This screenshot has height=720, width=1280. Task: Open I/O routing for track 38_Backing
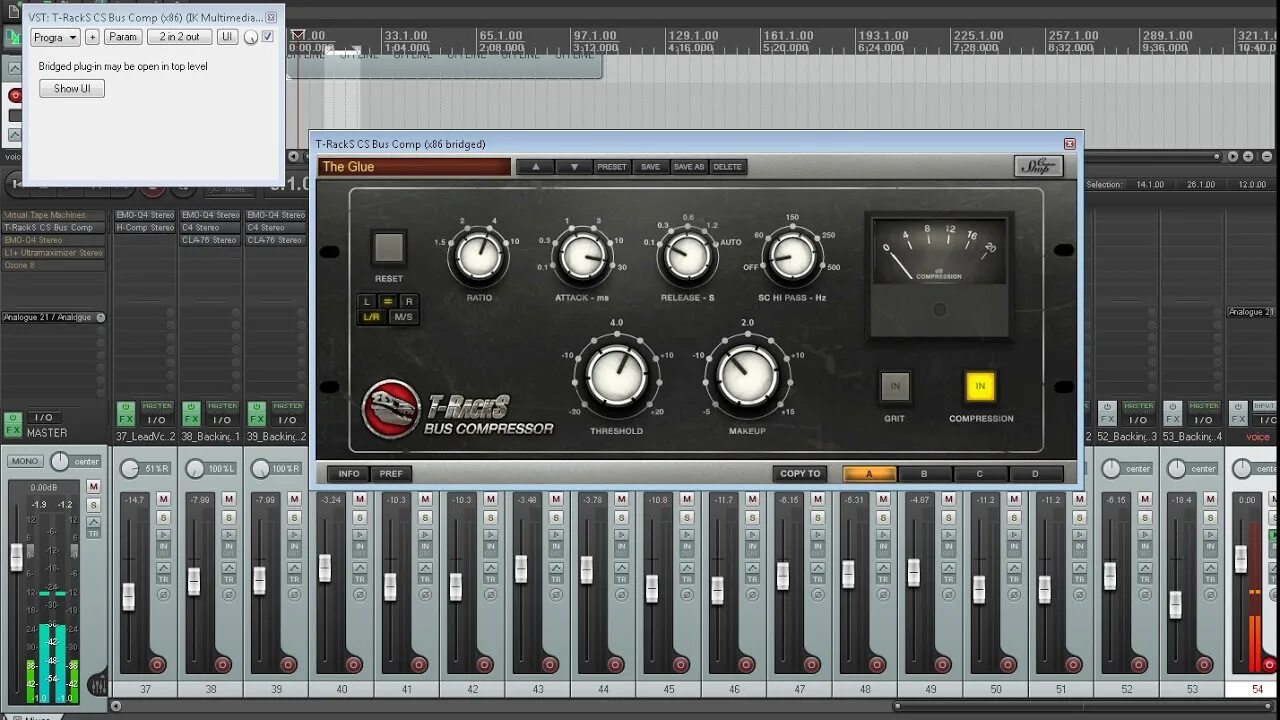point(222,419)
